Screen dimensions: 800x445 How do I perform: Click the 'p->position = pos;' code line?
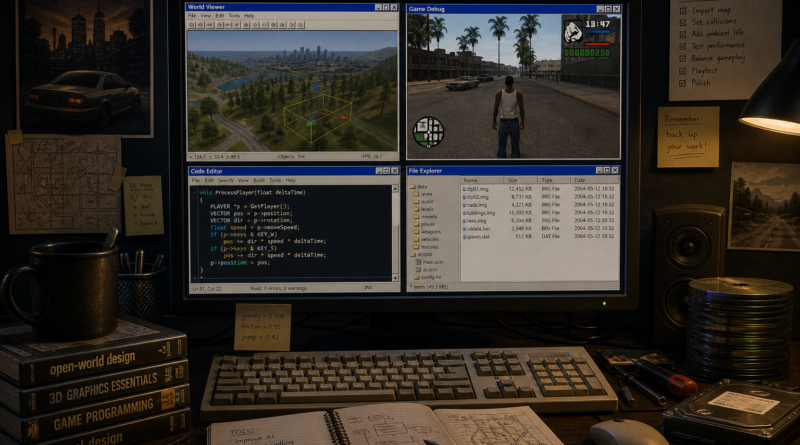239,263
